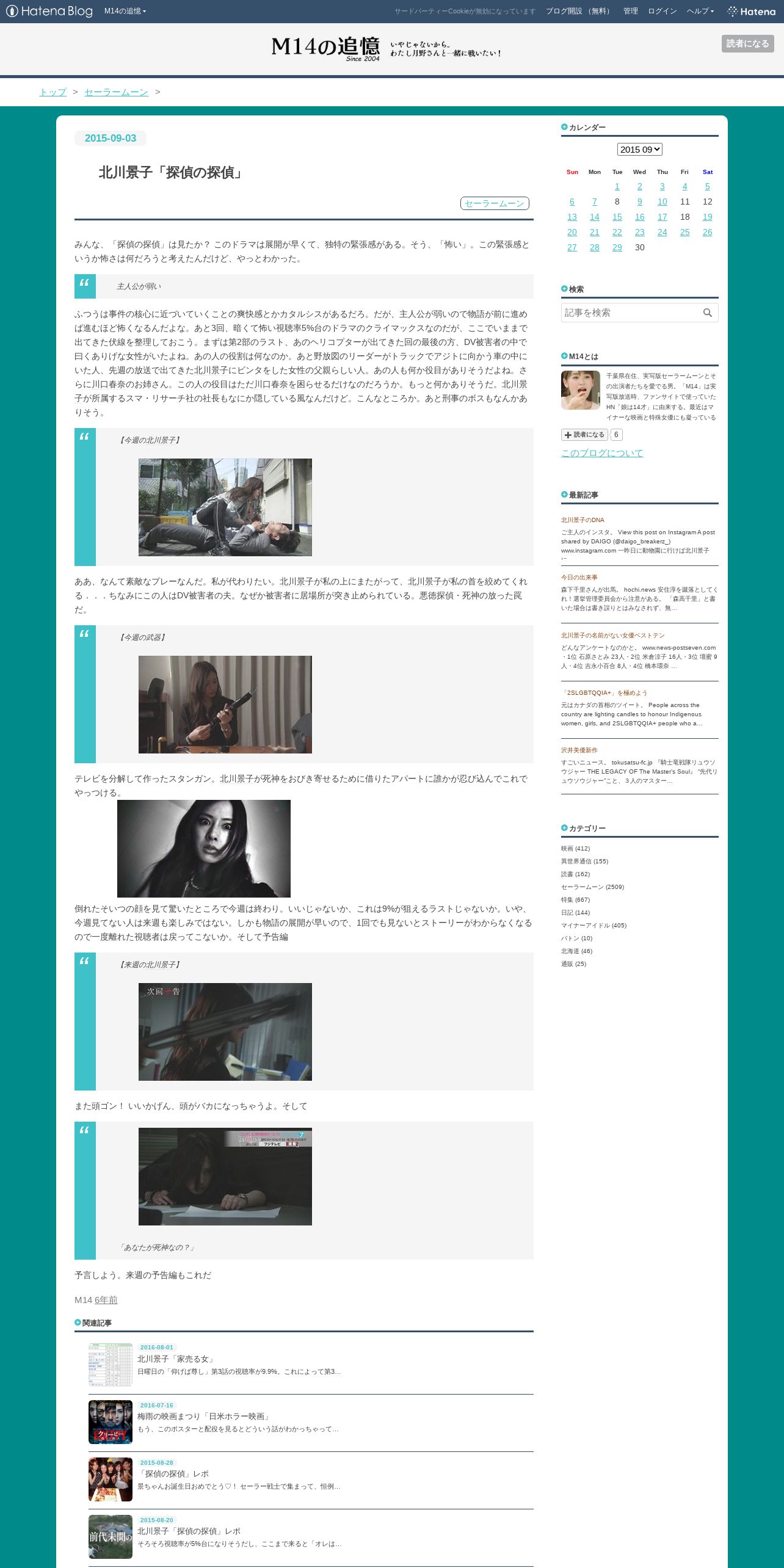Open the 次回予告 preview image
This screenshot has width=784, height=1568.
[x=225, y=1032]
